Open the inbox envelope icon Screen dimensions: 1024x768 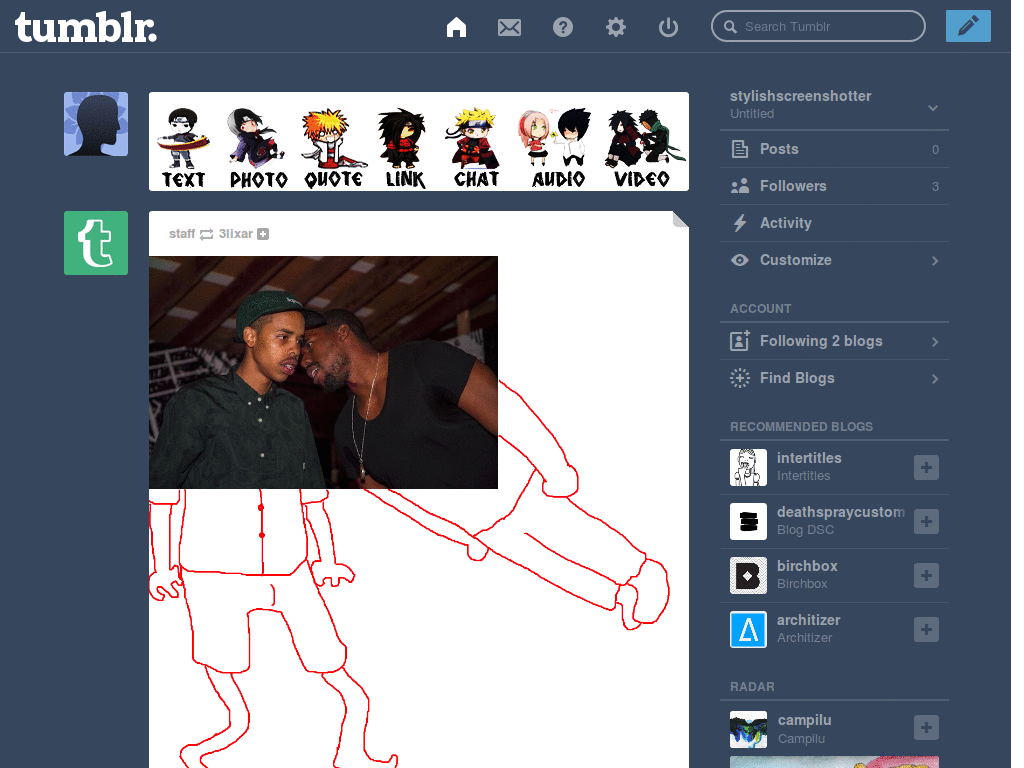[509, 27]
